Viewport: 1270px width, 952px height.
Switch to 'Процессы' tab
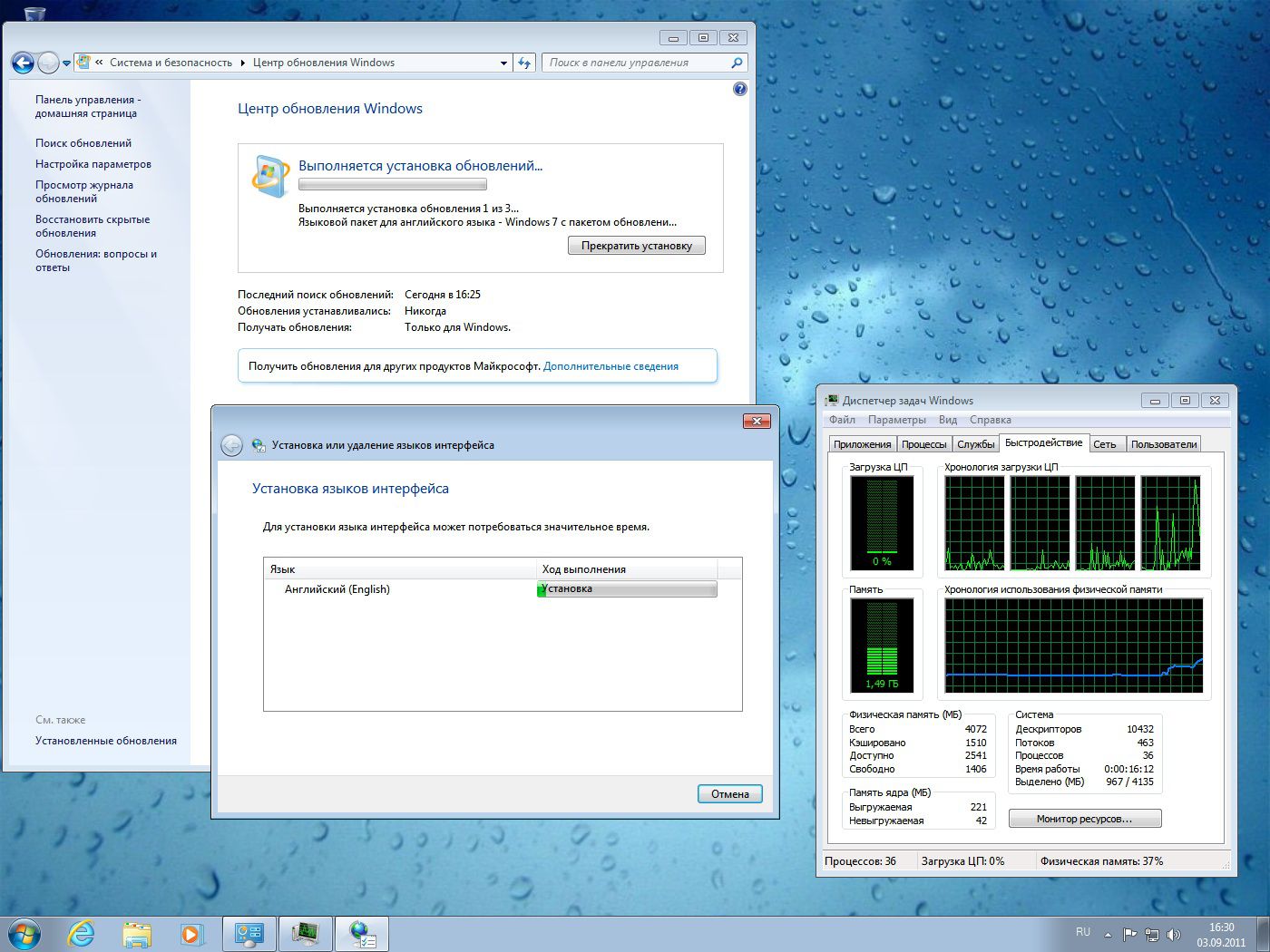(924, 444)
